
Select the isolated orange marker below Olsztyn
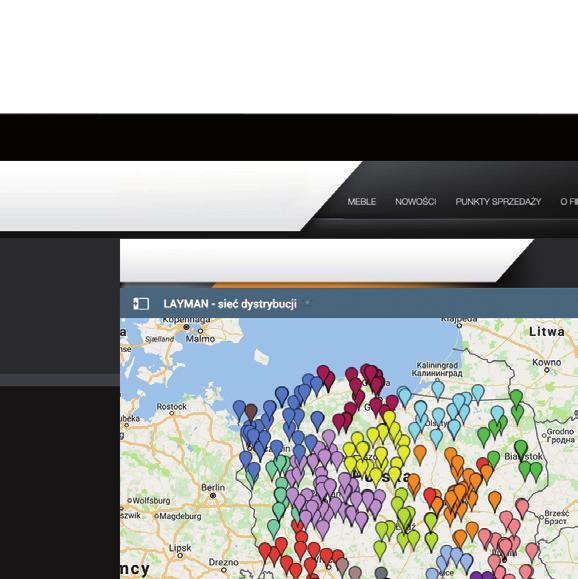tap(420, 454)
